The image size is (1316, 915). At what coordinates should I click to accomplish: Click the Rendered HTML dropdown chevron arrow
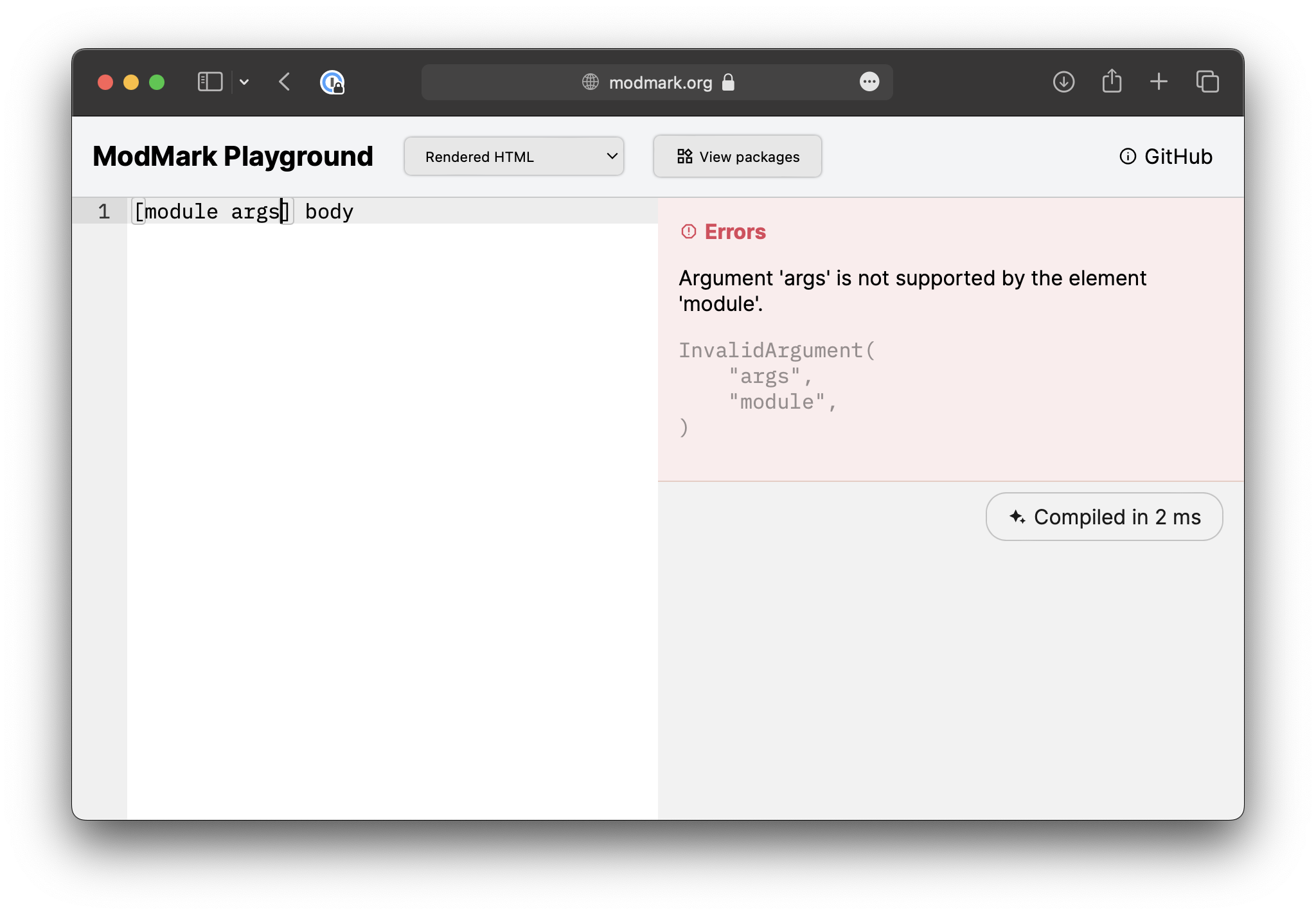point(610,156)
